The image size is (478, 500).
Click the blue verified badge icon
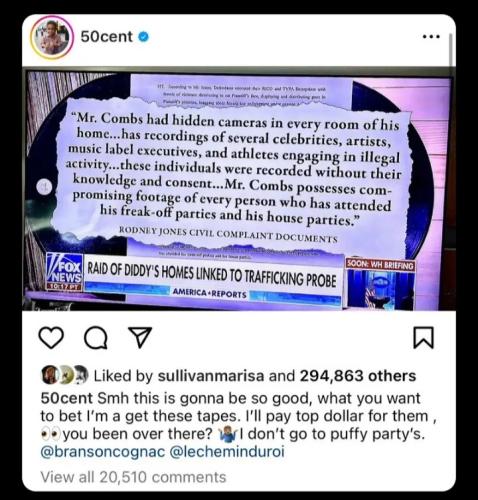143,37
